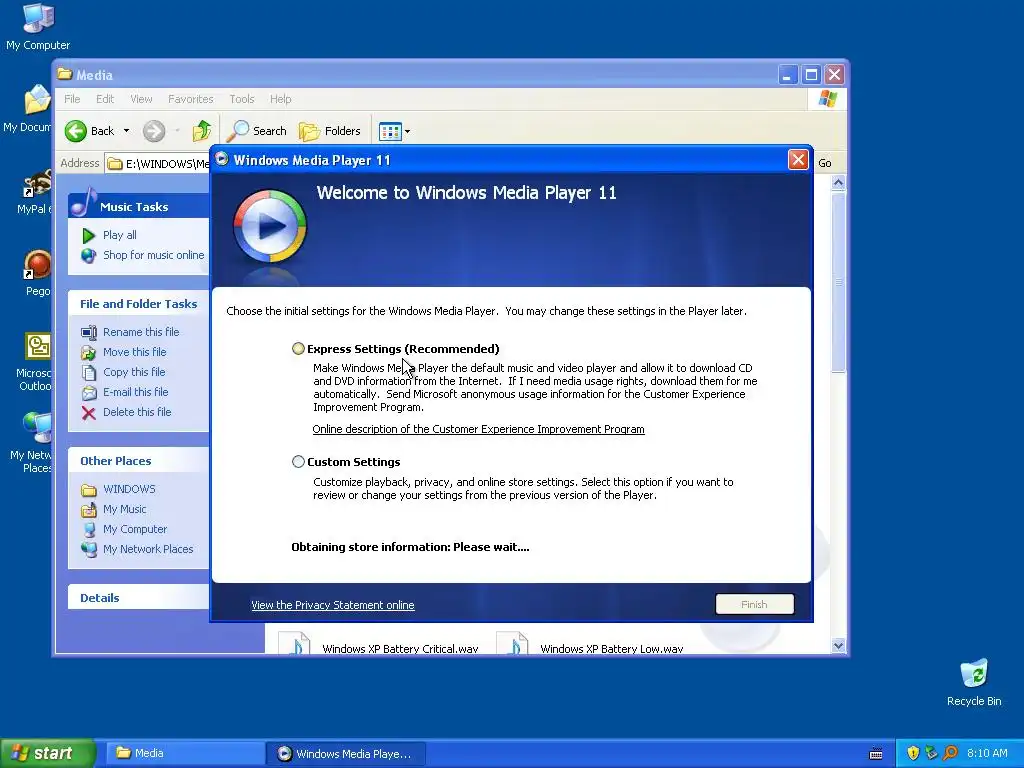
Task: Switch to Windows Media Player taskbar button
Action: pos(346,753)
